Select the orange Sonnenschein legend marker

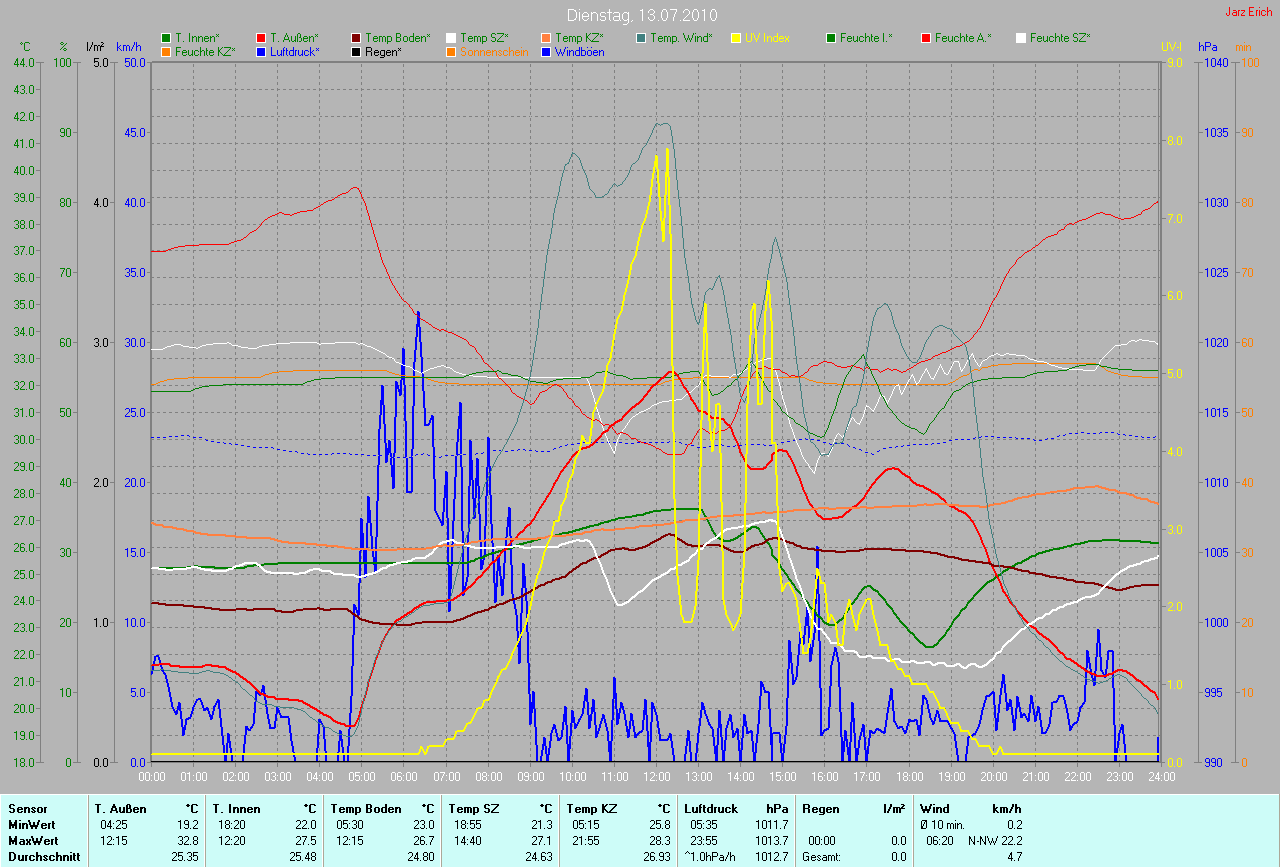click(x=451, y=52)
